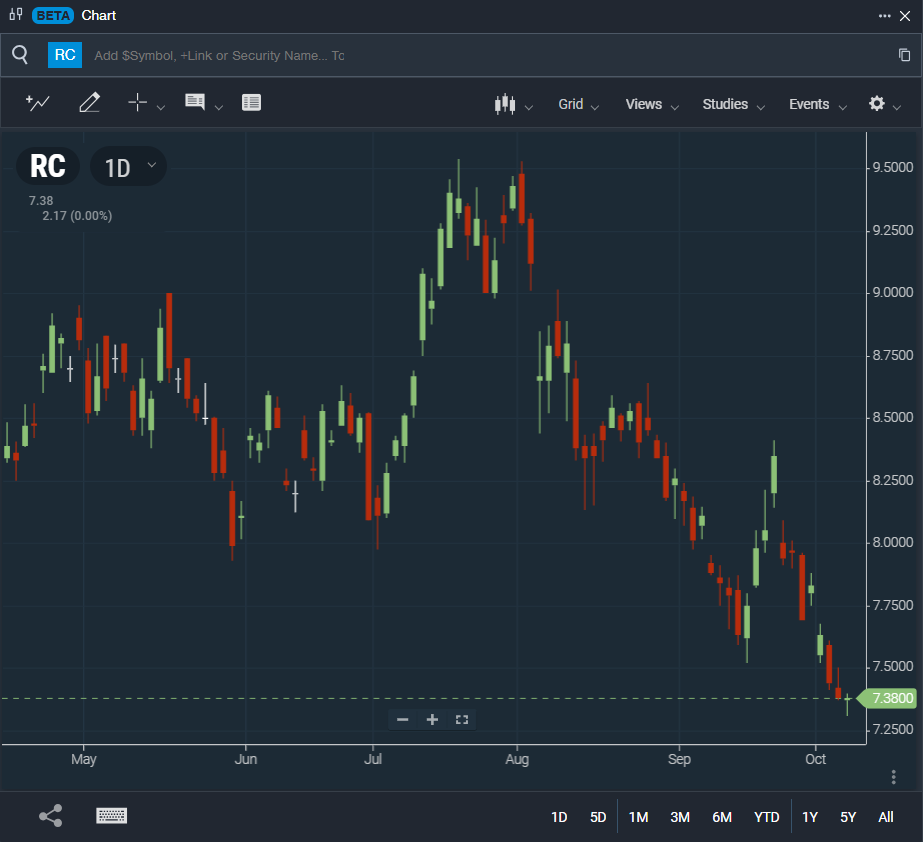Select the line study drawing tool icon

tap(37, 103)
